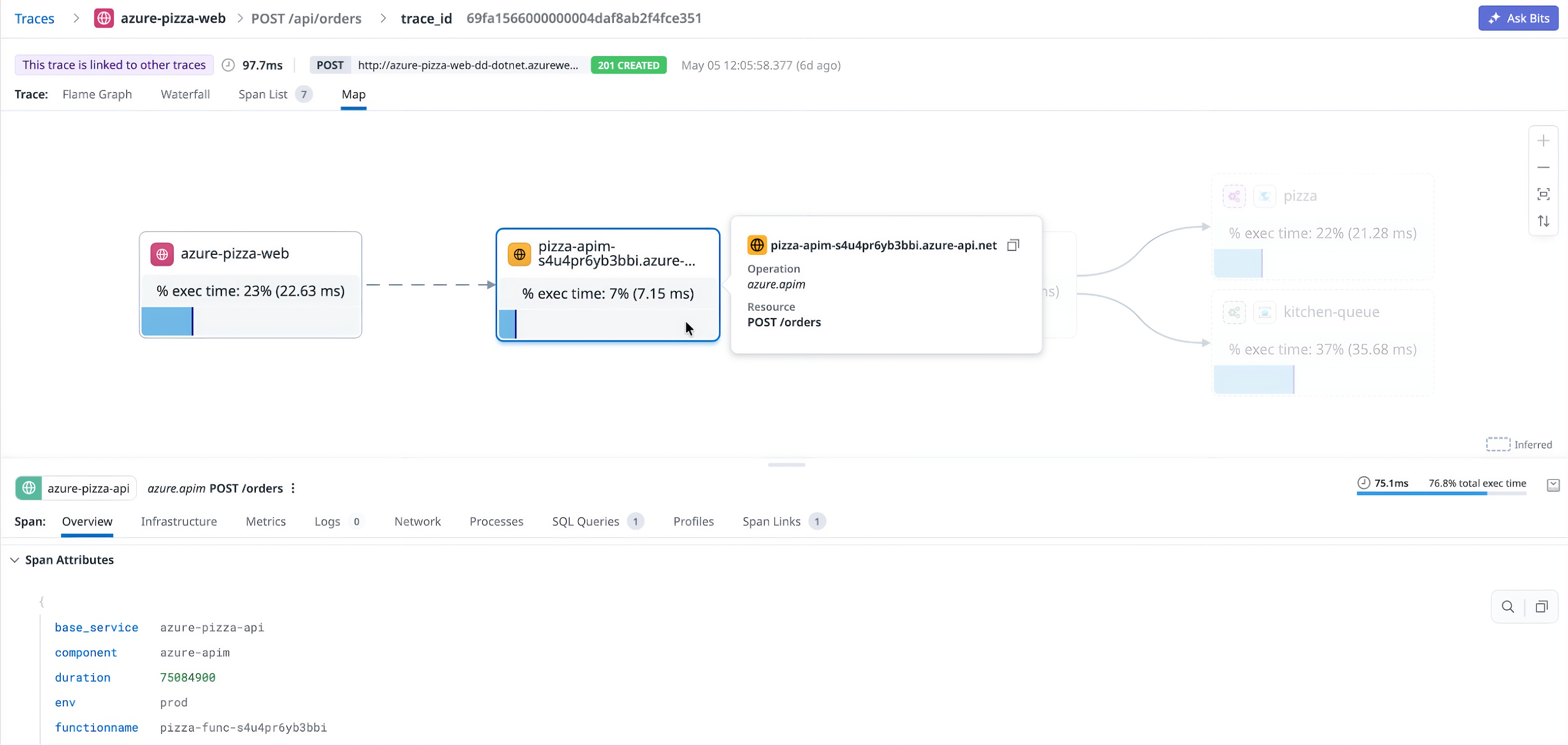Click the trace ID value text
1568x745 pixels.
583,18
